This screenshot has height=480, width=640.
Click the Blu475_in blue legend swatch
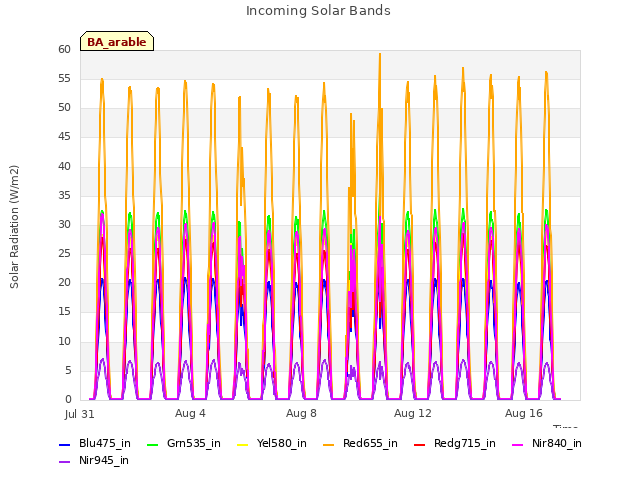point(64,444)
